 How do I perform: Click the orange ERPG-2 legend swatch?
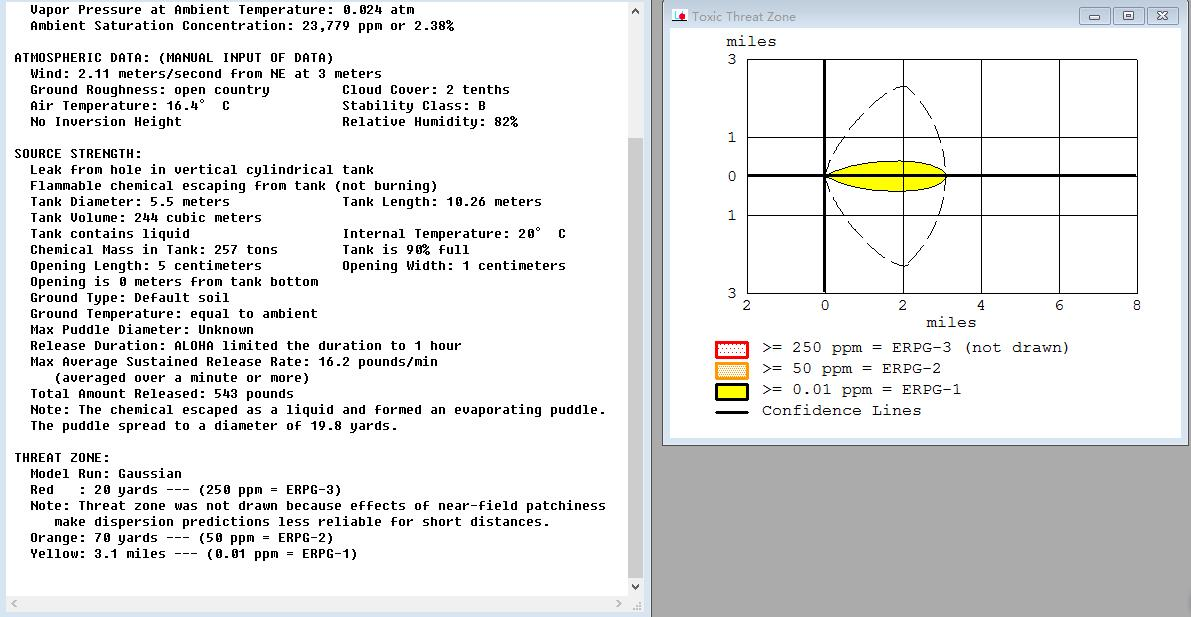click(731, 371)
